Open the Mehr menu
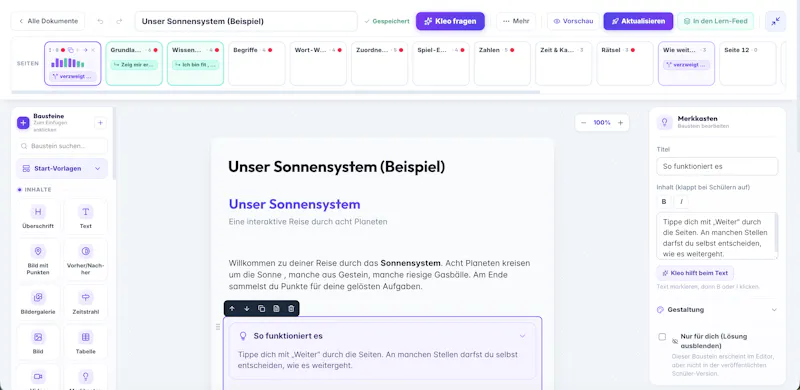This screenshot has height=390, width=800. coord(516,21)
